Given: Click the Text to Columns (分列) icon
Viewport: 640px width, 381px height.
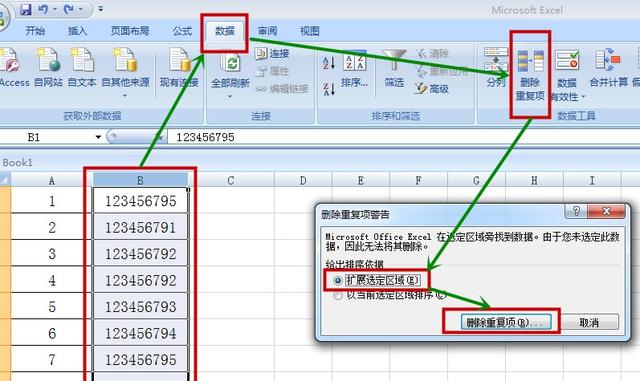Looking at the screenshot, I should [496, 60].
